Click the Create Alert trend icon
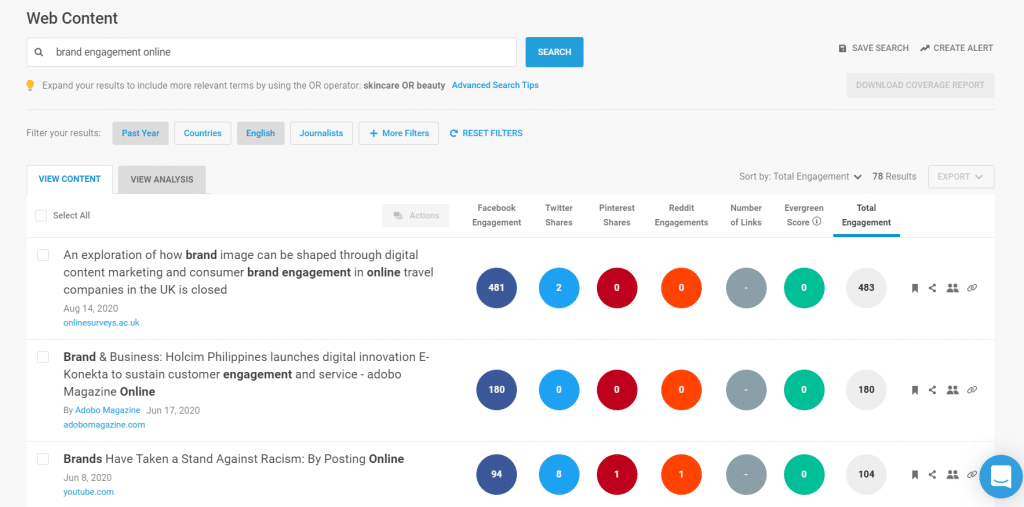1024x507 pixels. [925, 48]
